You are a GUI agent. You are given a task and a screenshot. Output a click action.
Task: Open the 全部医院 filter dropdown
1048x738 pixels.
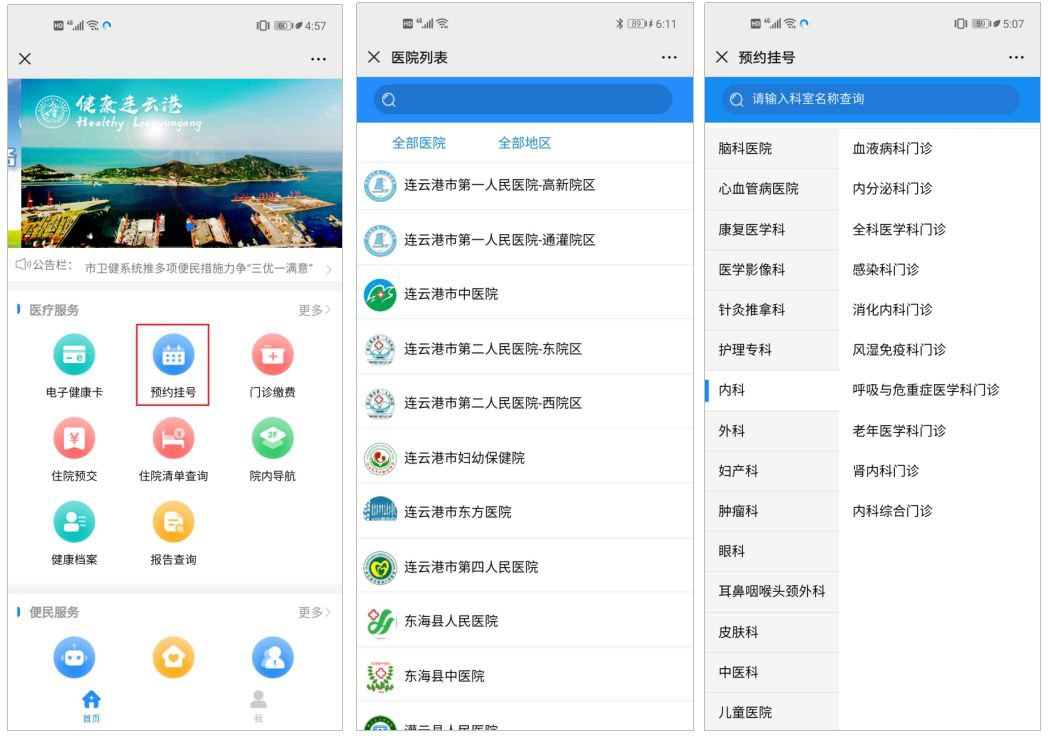coord(418,143)
